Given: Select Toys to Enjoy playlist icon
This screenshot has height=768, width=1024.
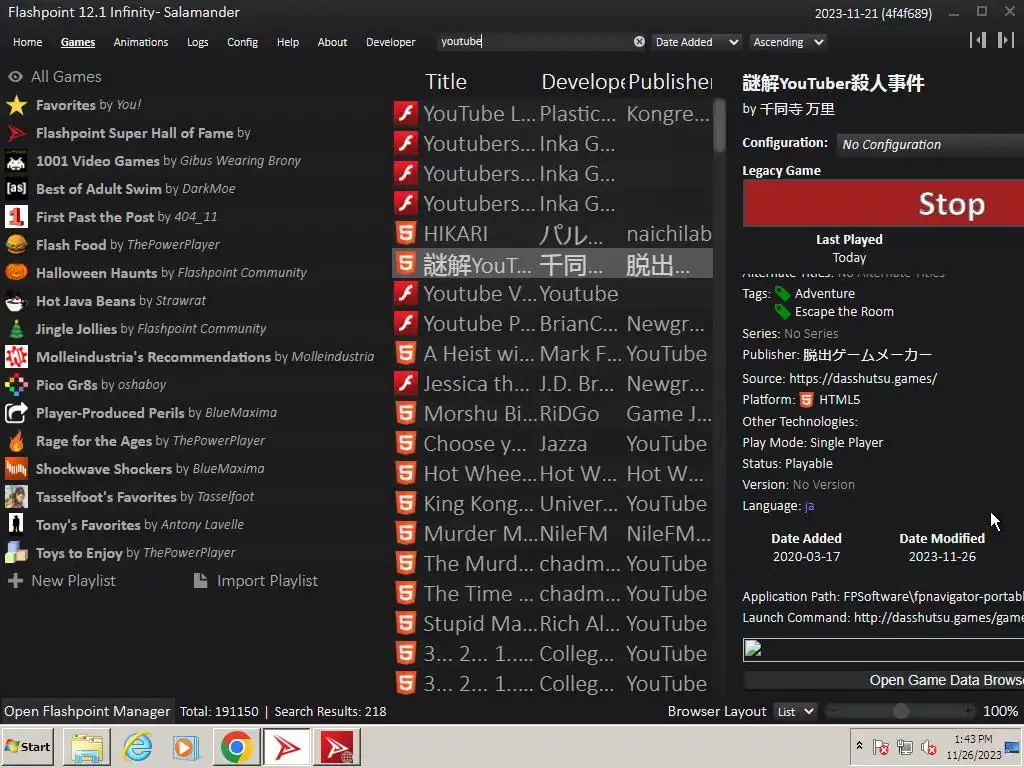Looking at the screenshot, I should (16, 553).
